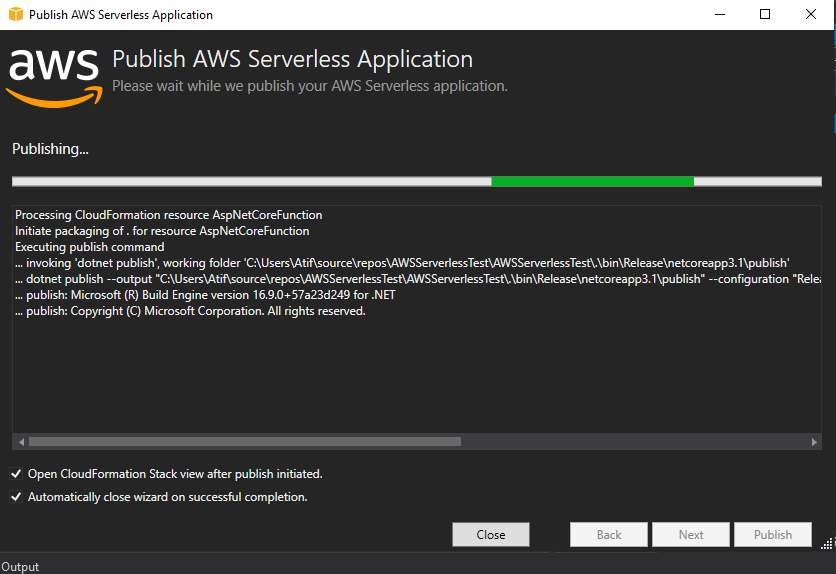Click the Back button
This screenshot has height=574, width=836.
tap(609, 535)
